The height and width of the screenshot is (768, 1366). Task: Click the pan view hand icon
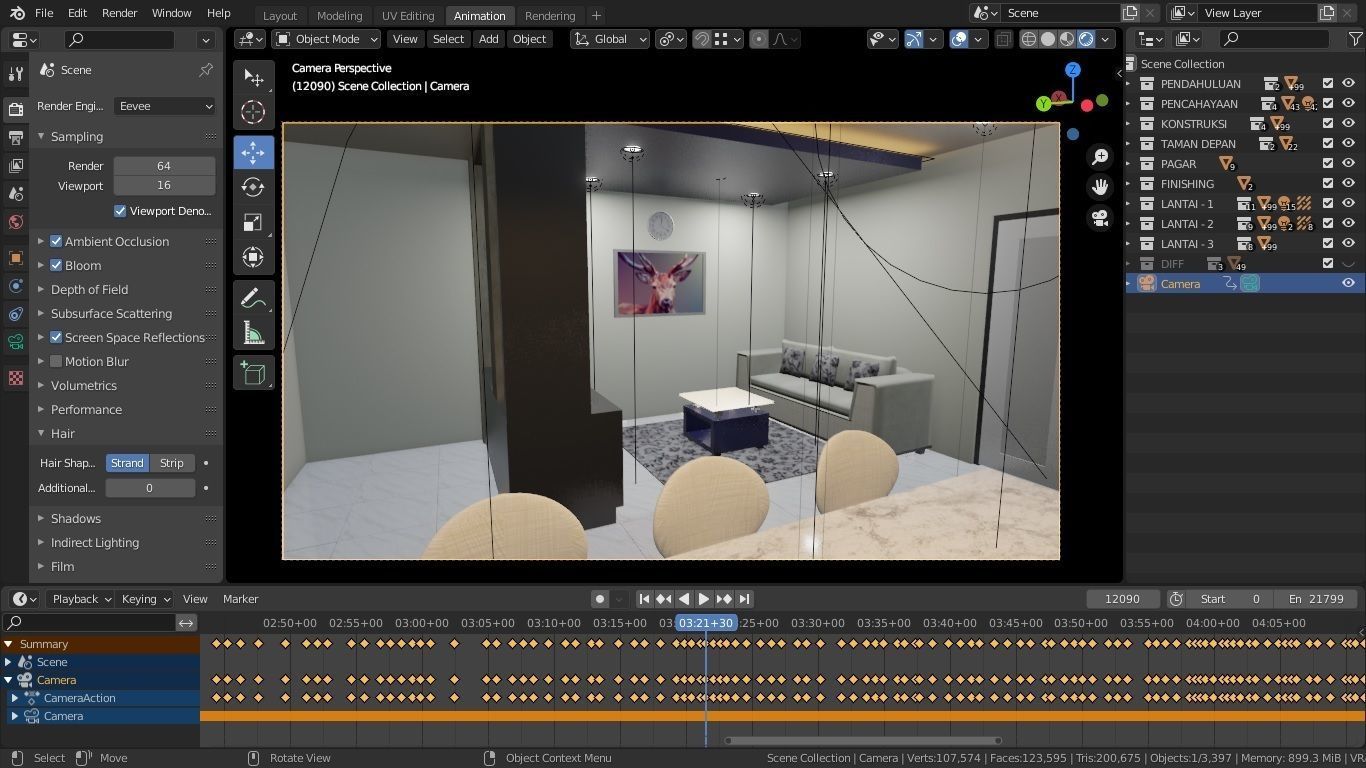(1100, 187)
